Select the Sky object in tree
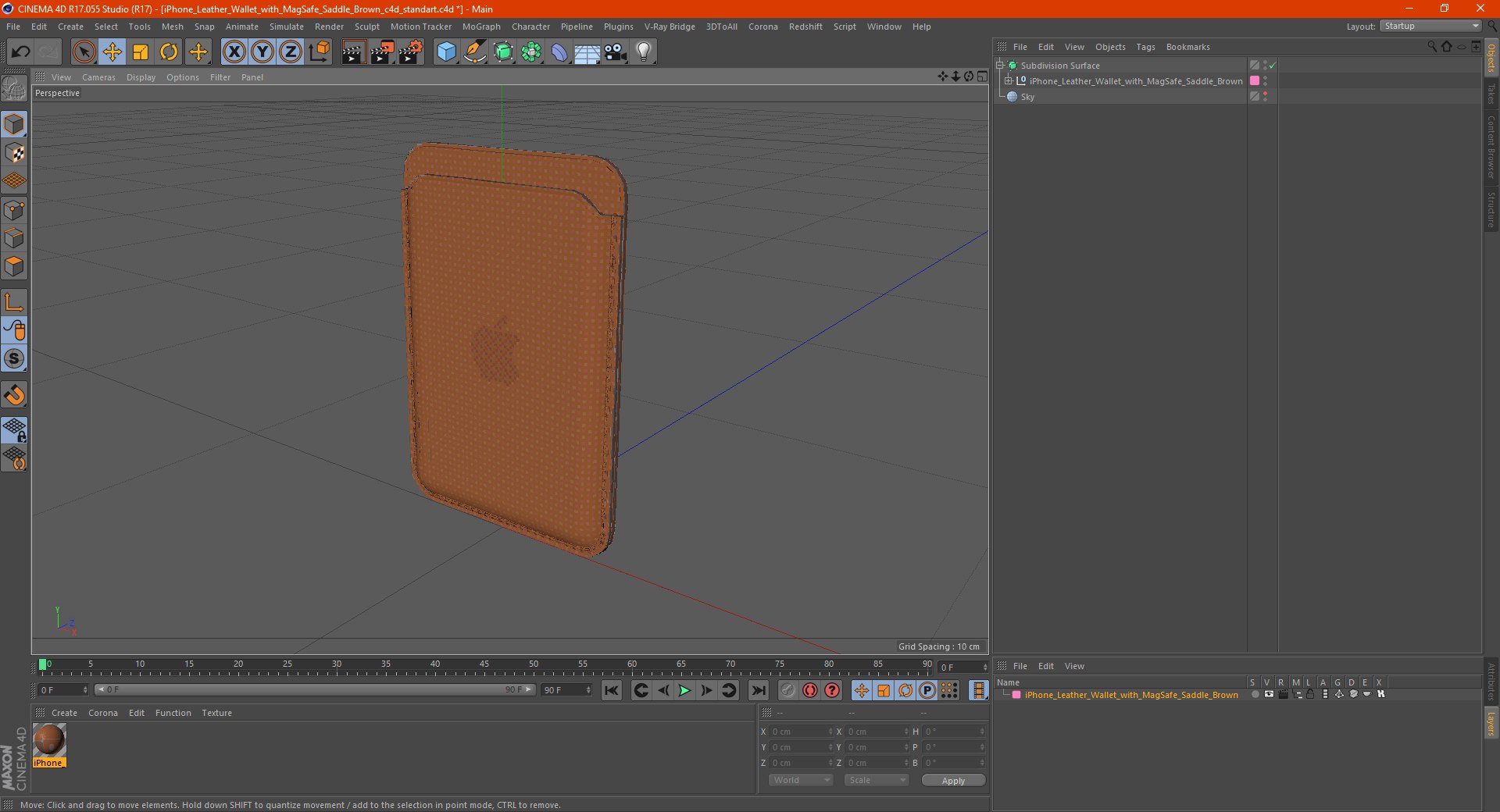The height and width of the screenshot is (812, 1500). (1027, 97)
